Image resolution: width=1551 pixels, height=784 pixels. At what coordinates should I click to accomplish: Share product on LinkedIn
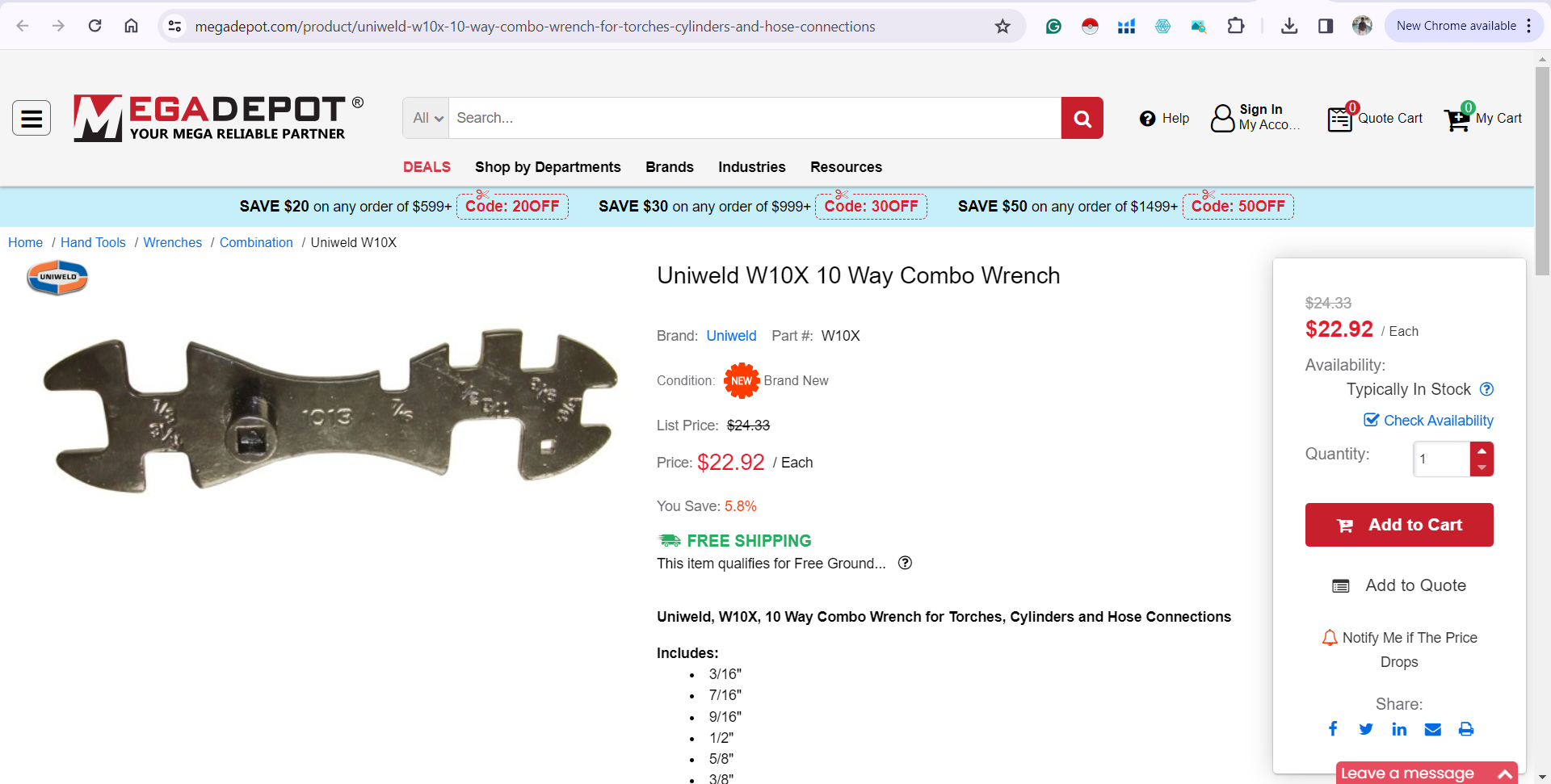pos(1399,729)
